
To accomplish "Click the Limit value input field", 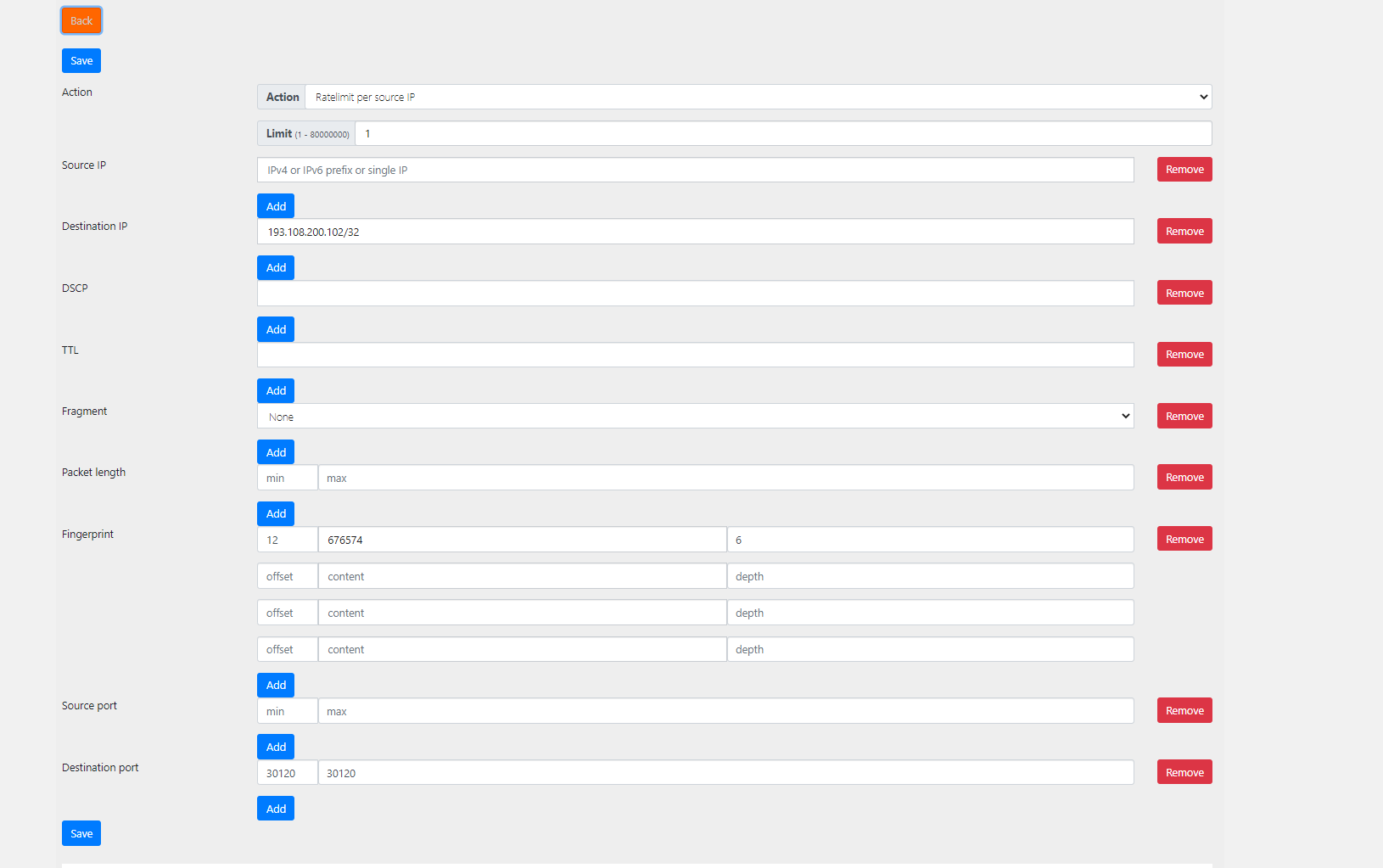I will click(782, 133).
